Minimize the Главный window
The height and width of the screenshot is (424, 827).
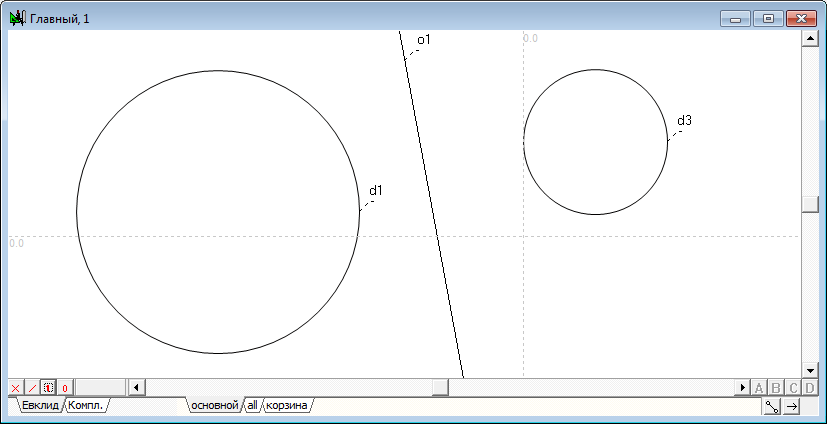point(735,19)
